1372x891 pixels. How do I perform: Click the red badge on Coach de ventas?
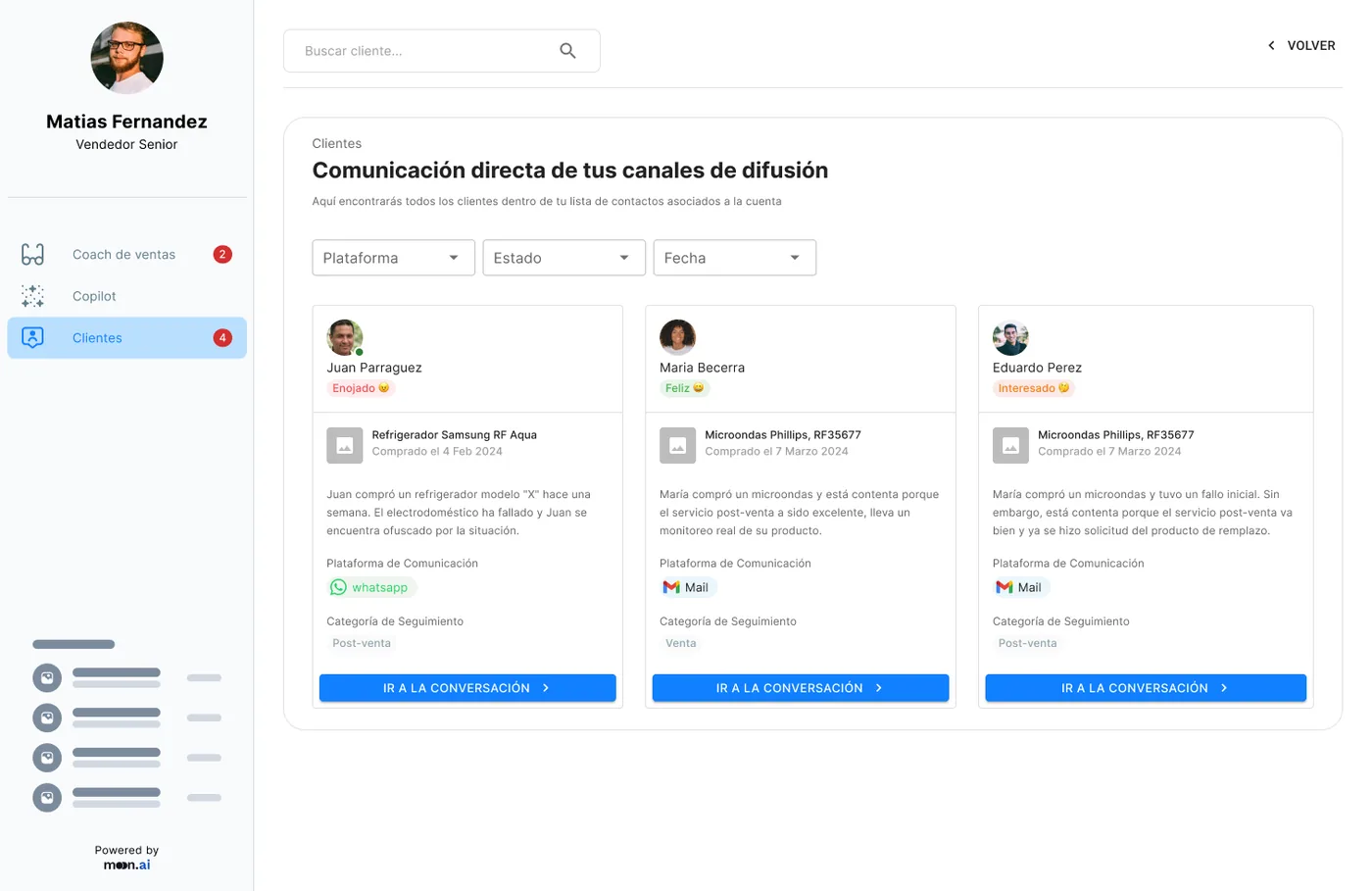pyautogui.click(x=222, y=255)
